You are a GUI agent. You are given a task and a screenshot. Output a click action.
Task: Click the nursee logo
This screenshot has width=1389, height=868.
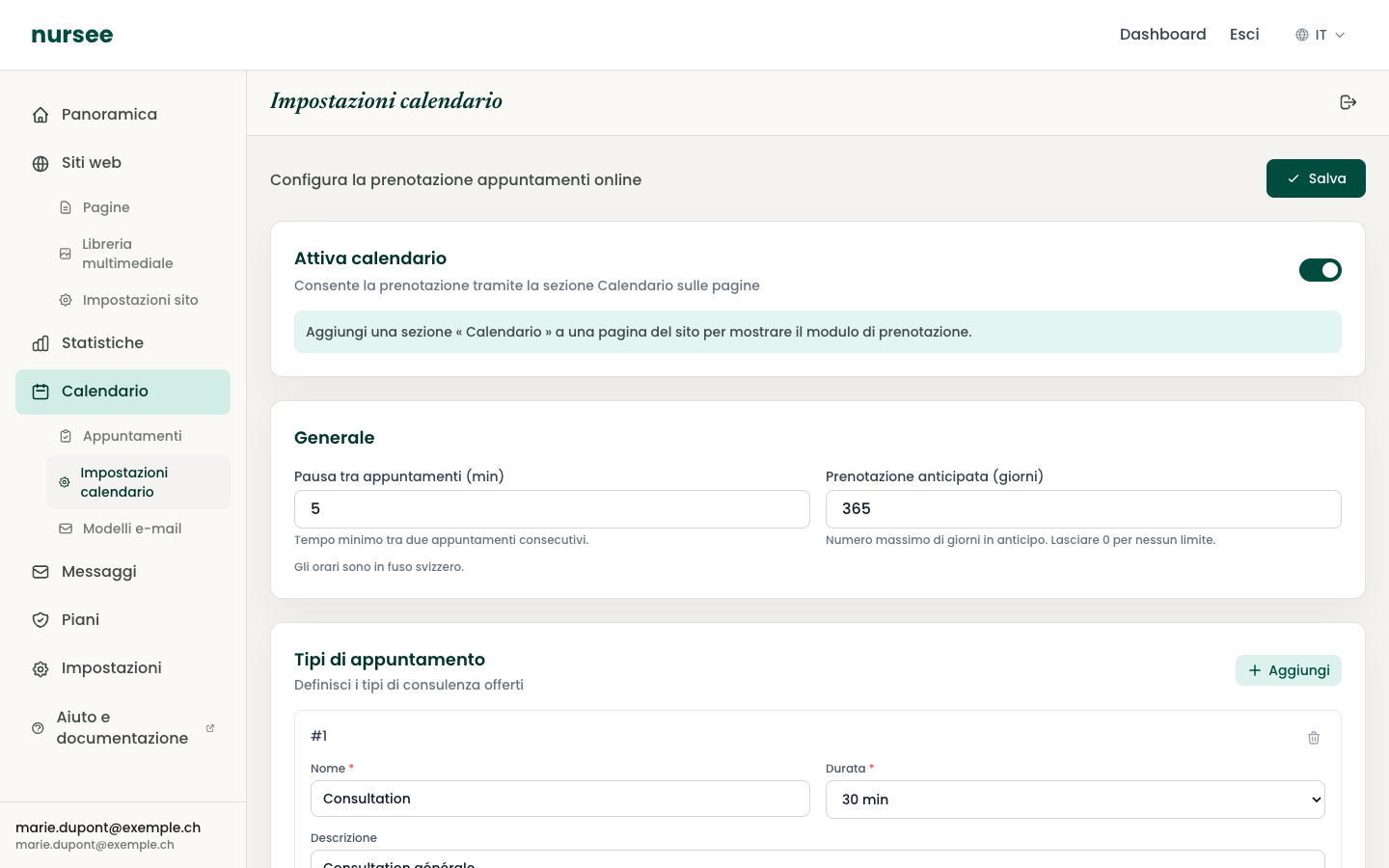coord(72,35)
